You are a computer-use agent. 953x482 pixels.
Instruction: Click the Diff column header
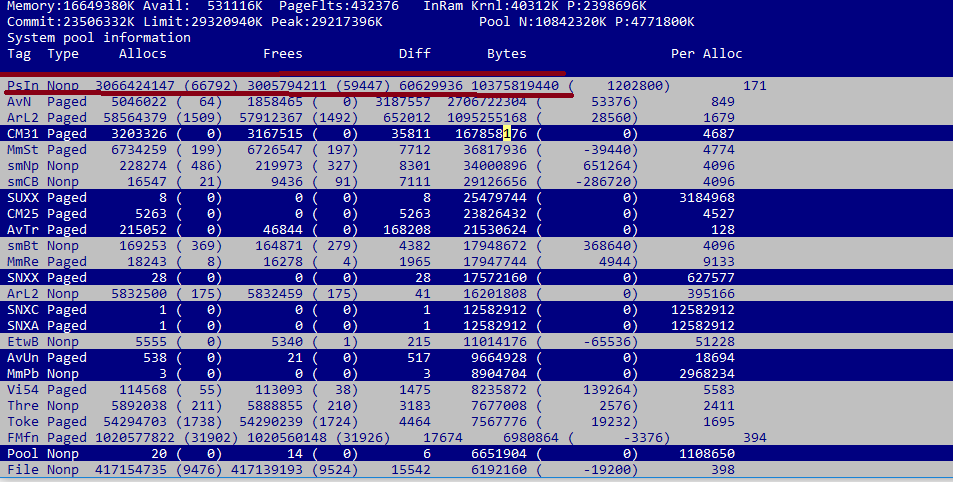(x=415, y=54)
